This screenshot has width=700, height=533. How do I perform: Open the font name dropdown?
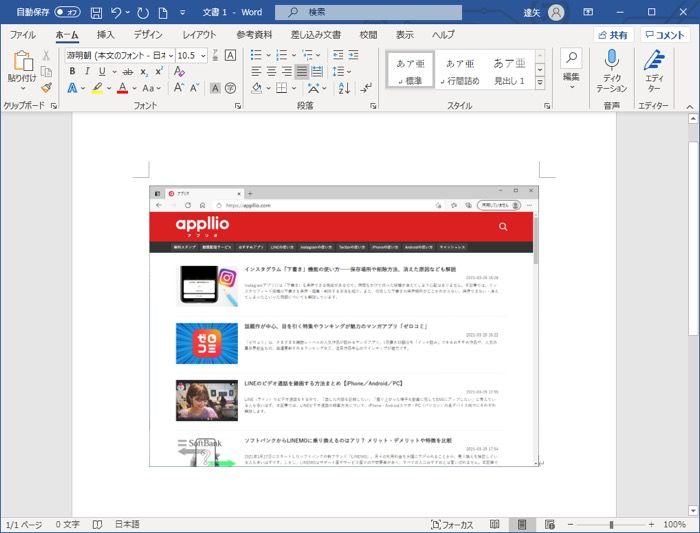click(x=171, y=55)
